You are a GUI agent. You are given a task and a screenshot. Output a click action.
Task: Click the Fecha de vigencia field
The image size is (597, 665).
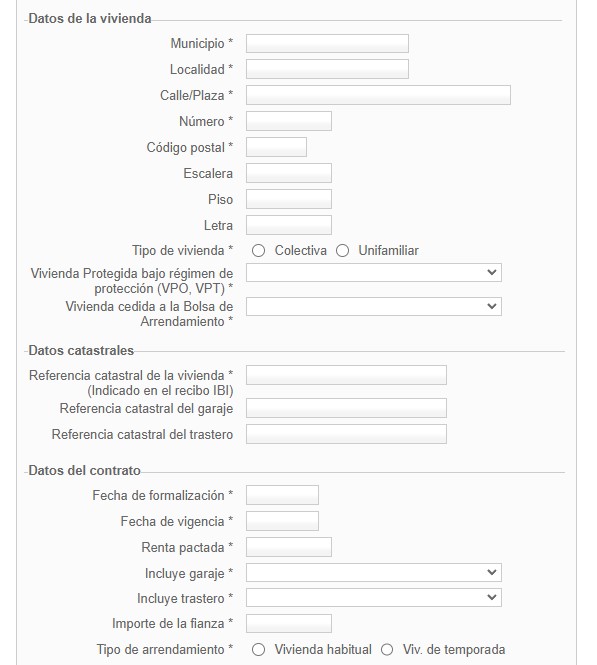pyautogui.click(x=282, y=521)
